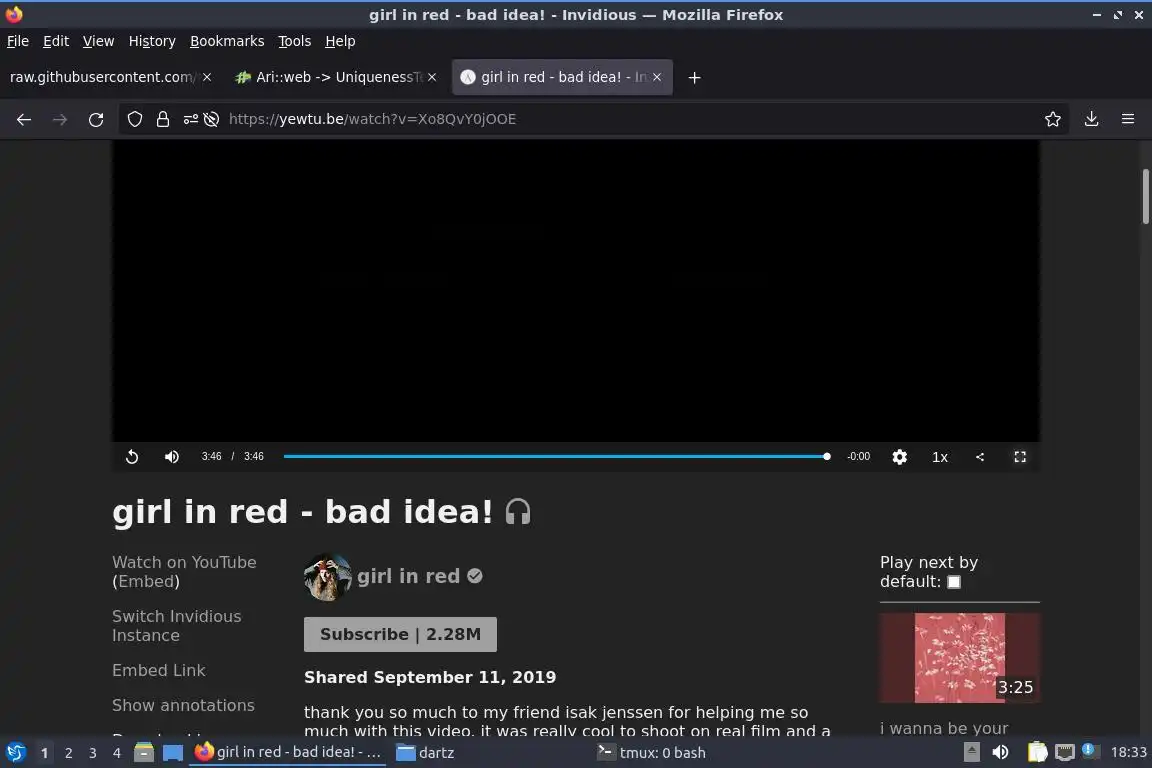This screenshot has height=768, width=1152.
Task: Switch to workspace 2 in taskbar
Action: (68, 753)
